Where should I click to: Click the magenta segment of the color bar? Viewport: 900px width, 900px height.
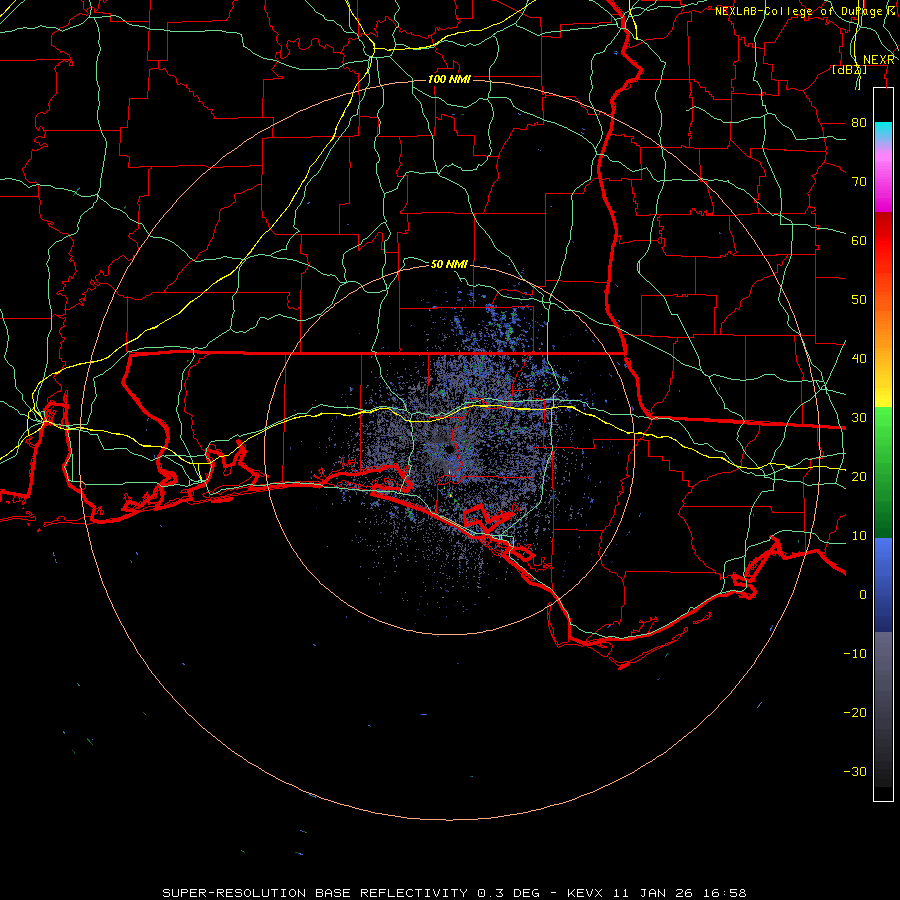pos(883,187)
